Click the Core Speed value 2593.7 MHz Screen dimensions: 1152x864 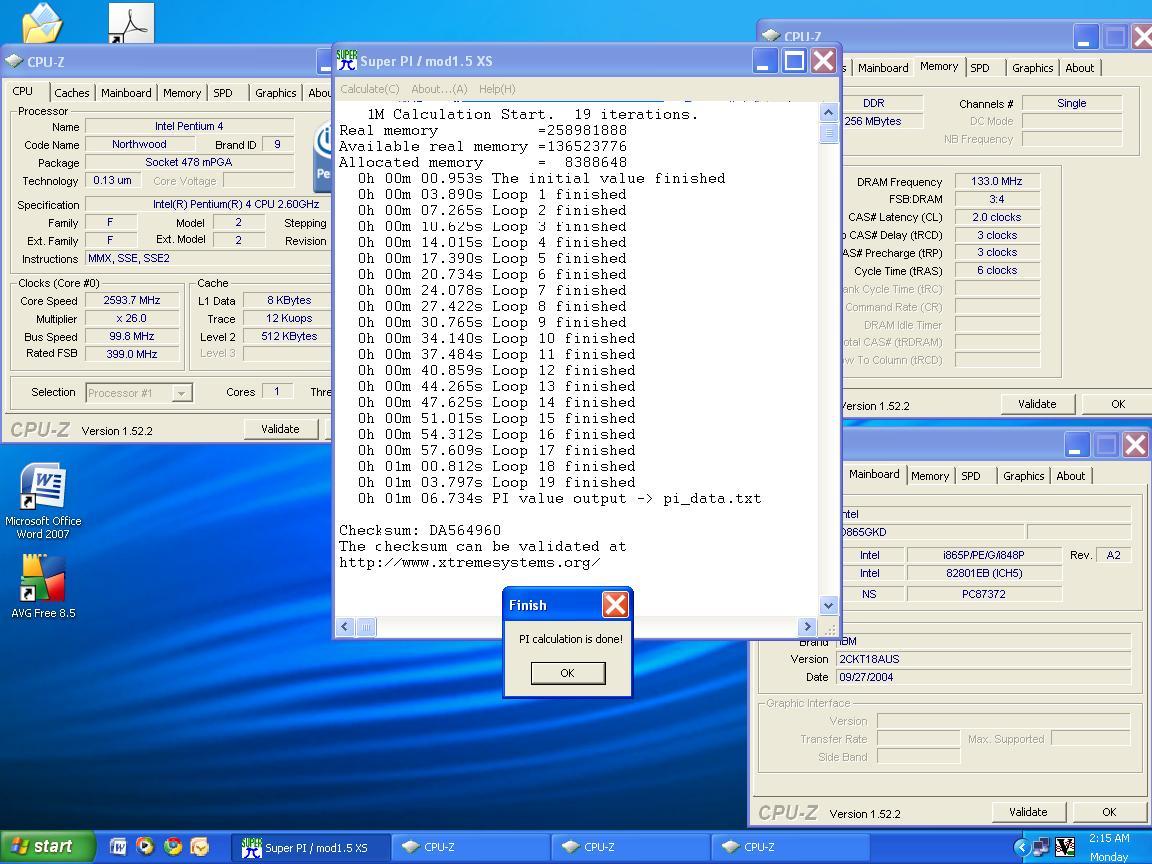(x=132, y=300)
